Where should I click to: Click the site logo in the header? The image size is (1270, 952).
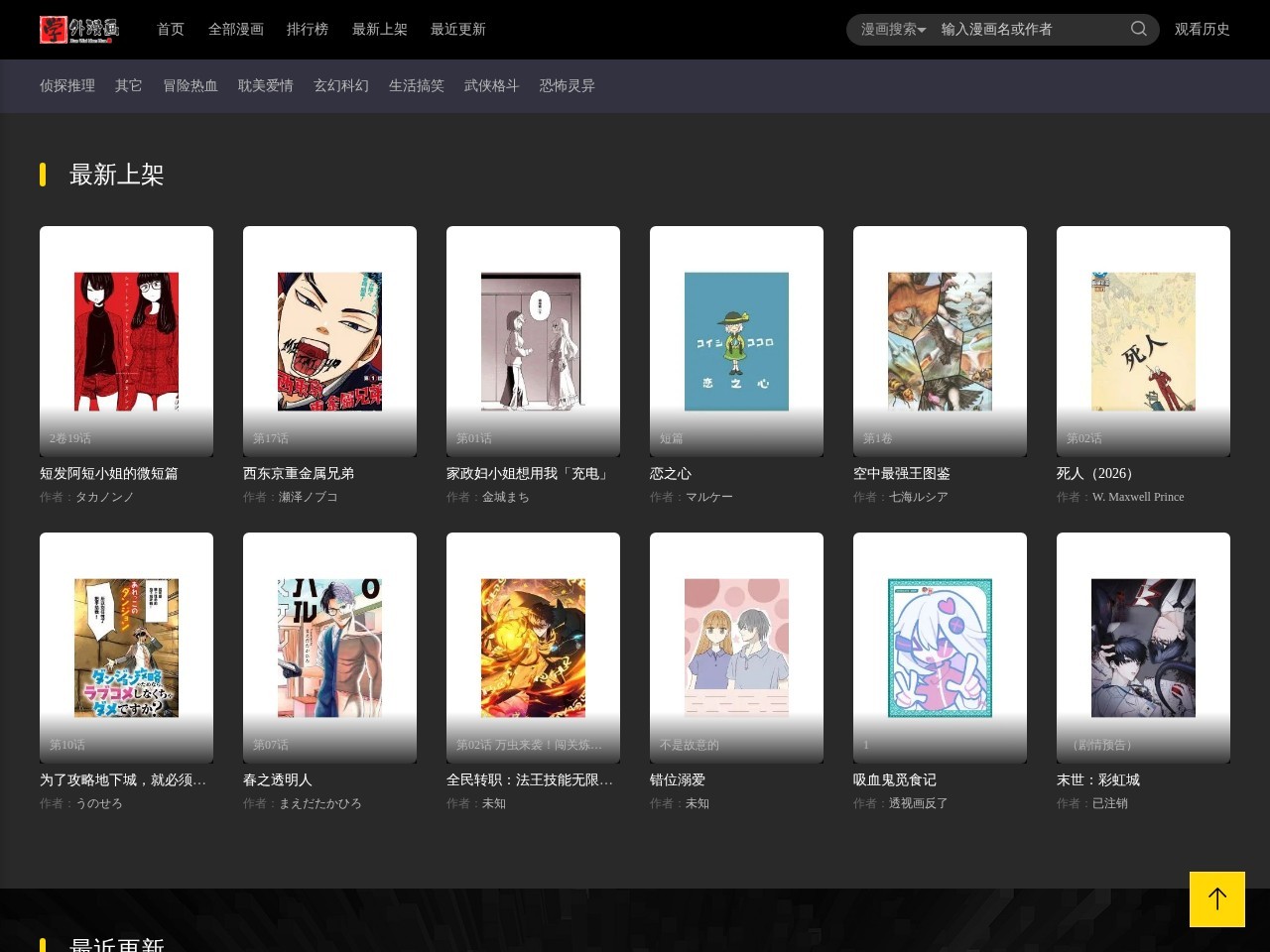coord(79,30)
